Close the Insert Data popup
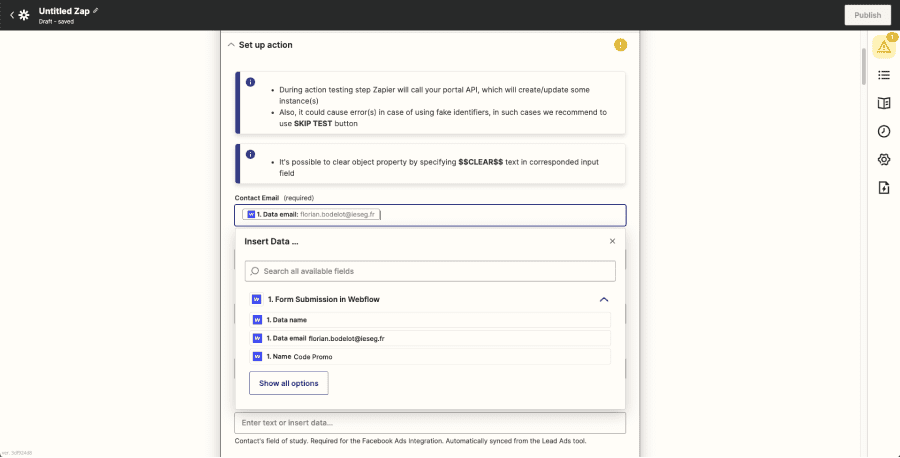900x458 pixels. point(612,241)
